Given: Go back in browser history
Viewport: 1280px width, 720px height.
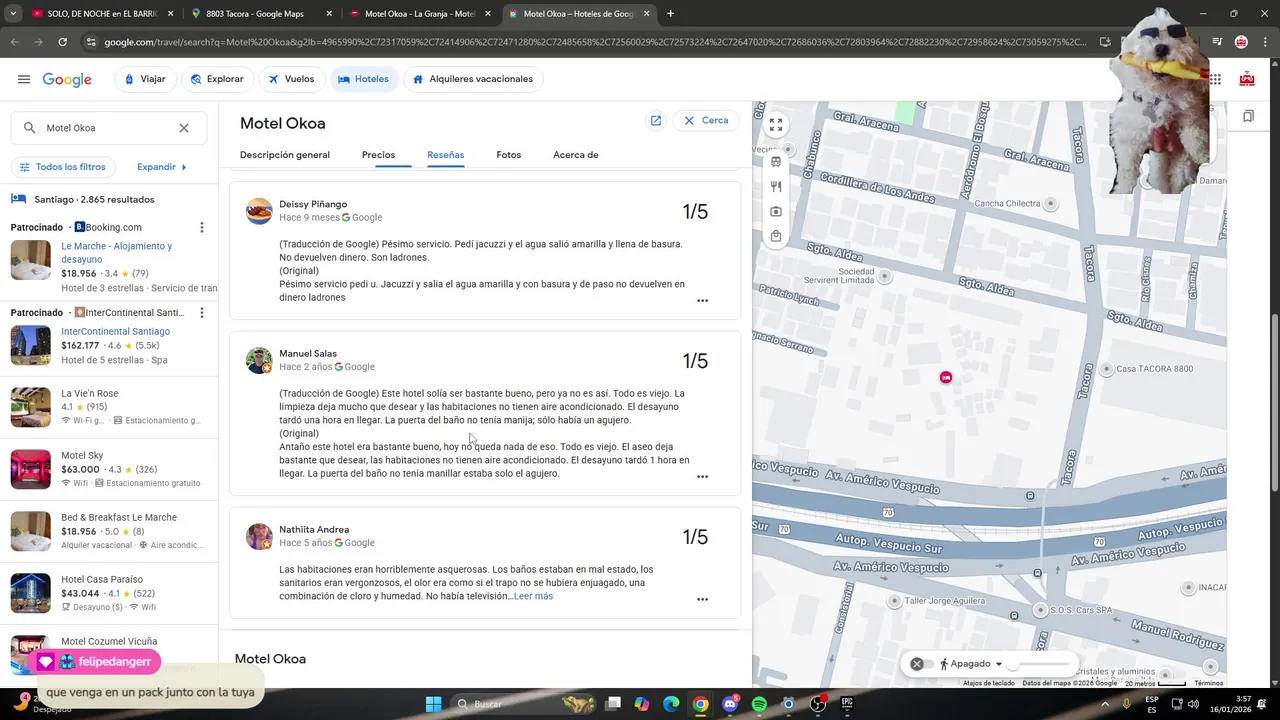Looking at the screenshot, I should point(14,42).
